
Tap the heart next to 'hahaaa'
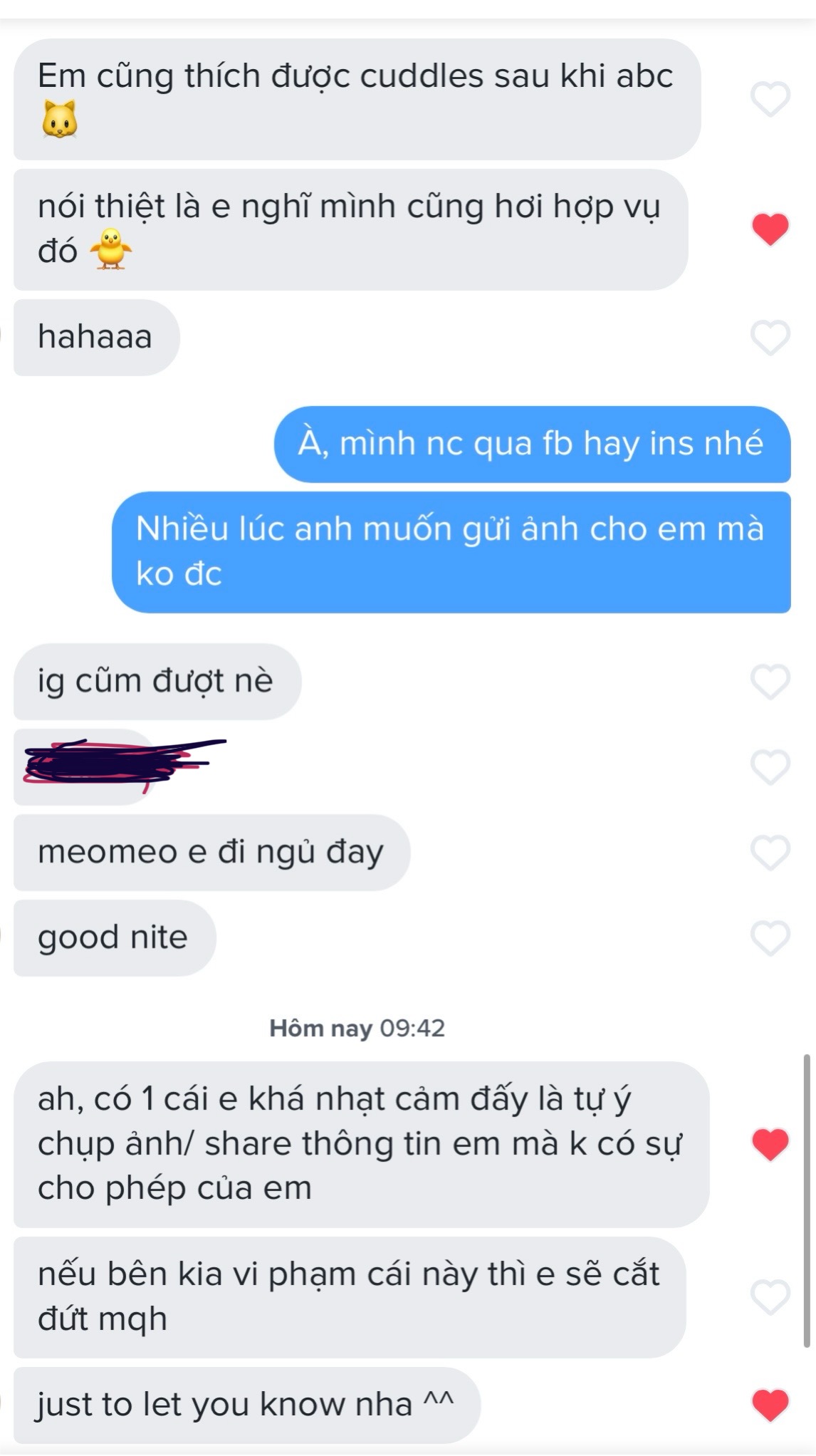pyautogui.click(x=770, y=338)
